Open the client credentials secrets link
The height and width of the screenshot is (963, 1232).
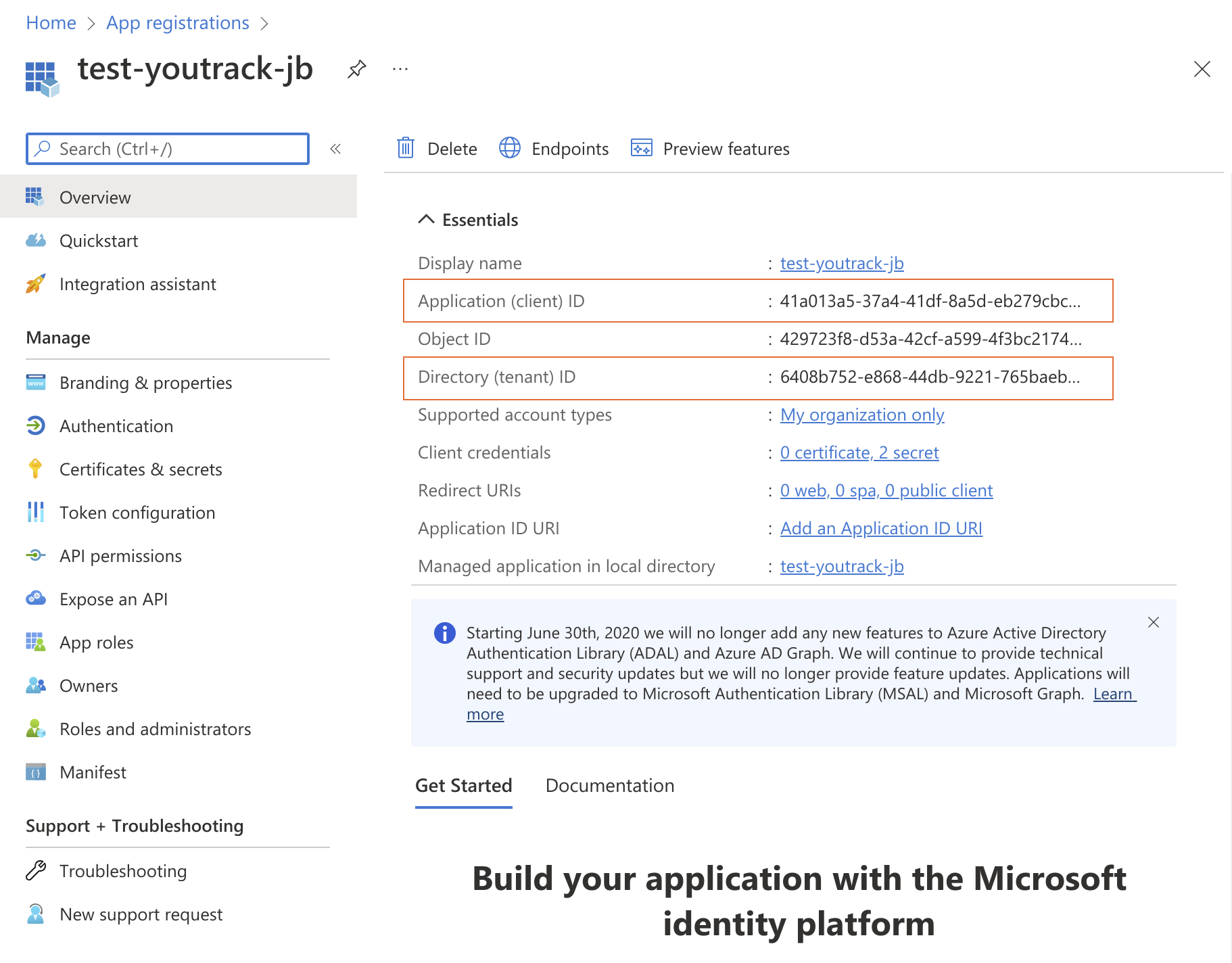(859, 452)
